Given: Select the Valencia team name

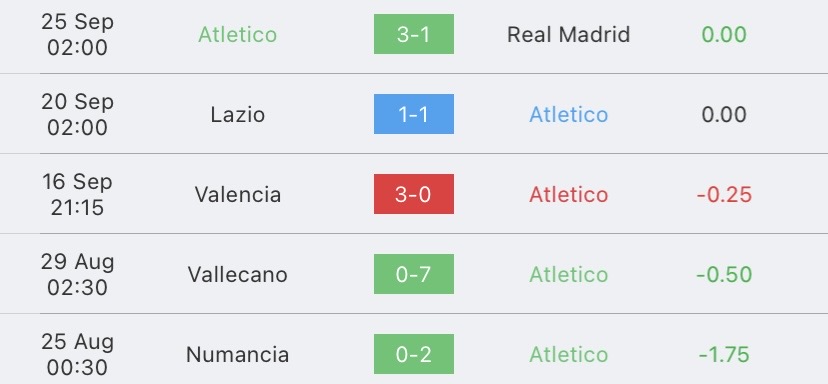Looking at the screenshot, I should pyautogui.click(x=238, y=194).
